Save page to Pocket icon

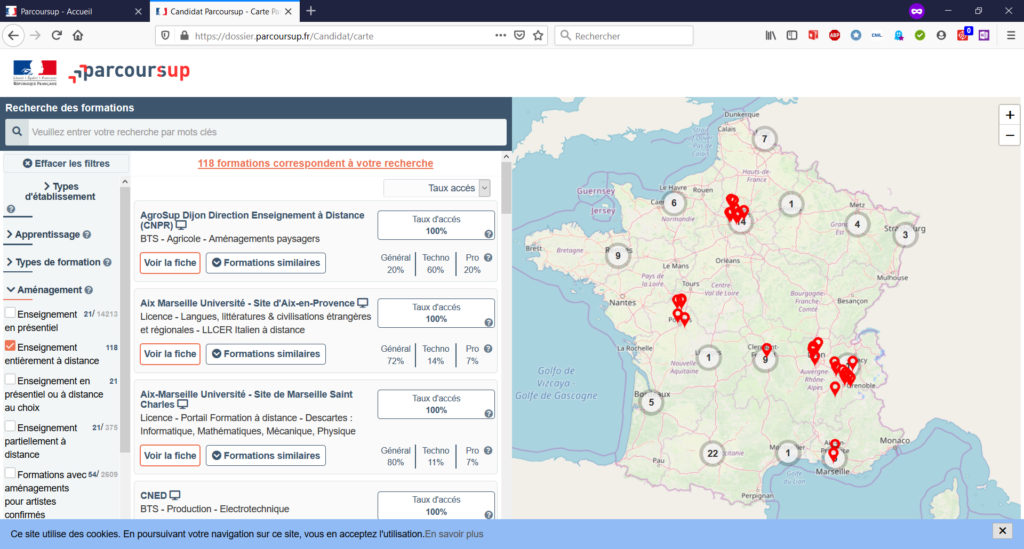pos(519,35)
